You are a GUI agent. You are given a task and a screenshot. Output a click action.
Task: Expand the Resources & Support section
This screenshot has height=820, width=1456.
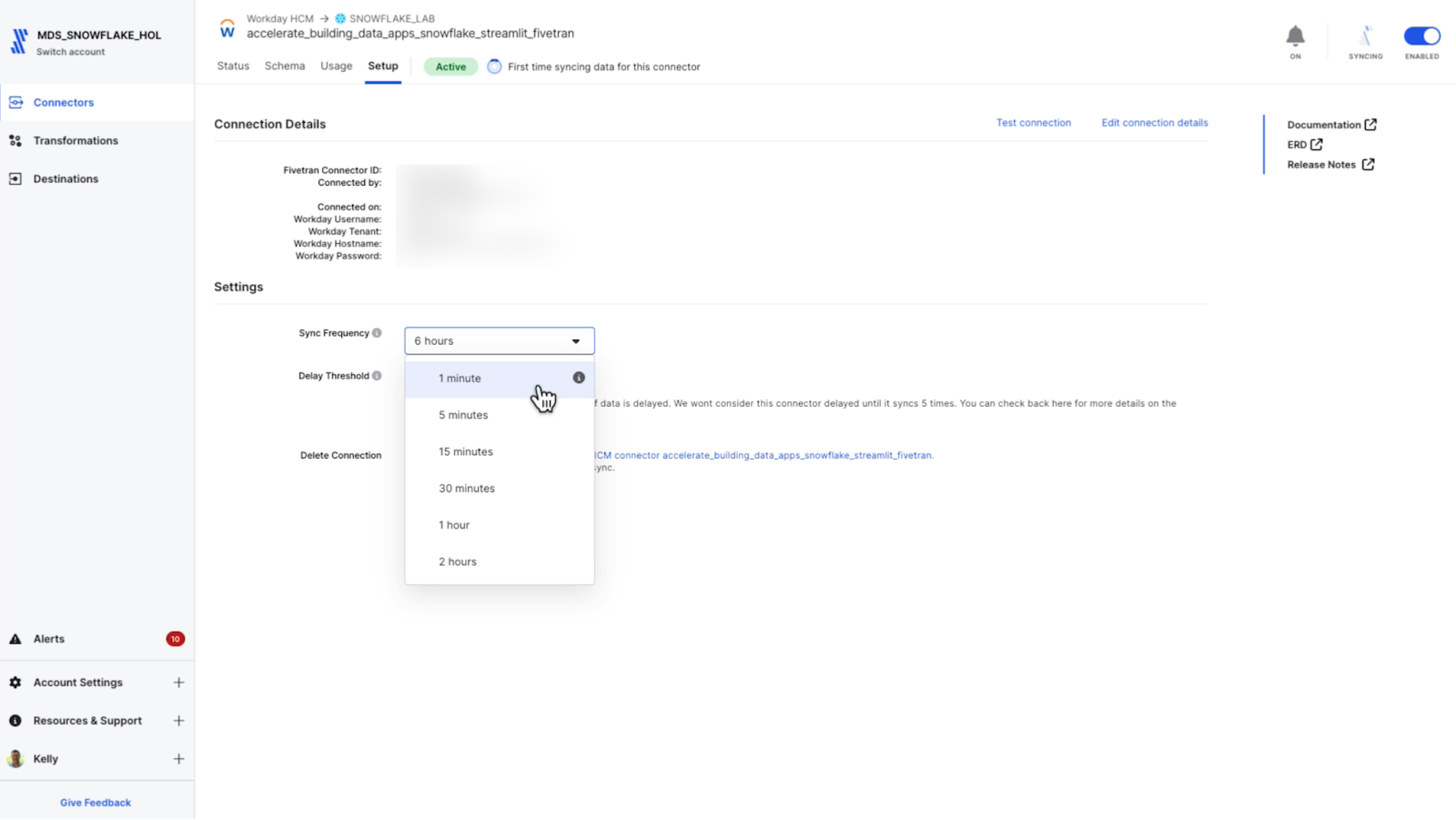pyautogui.click(x=178, y=720)
